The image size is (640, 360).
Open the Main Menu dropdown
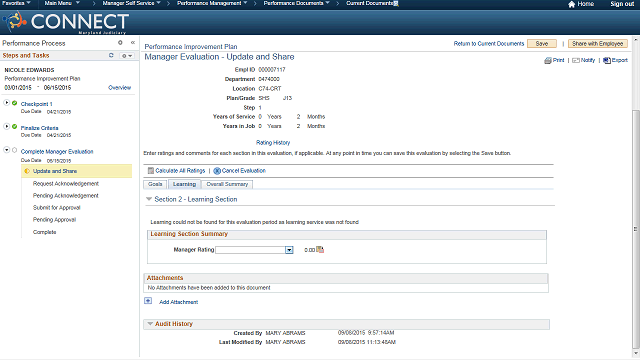click(x=62, y=3)
